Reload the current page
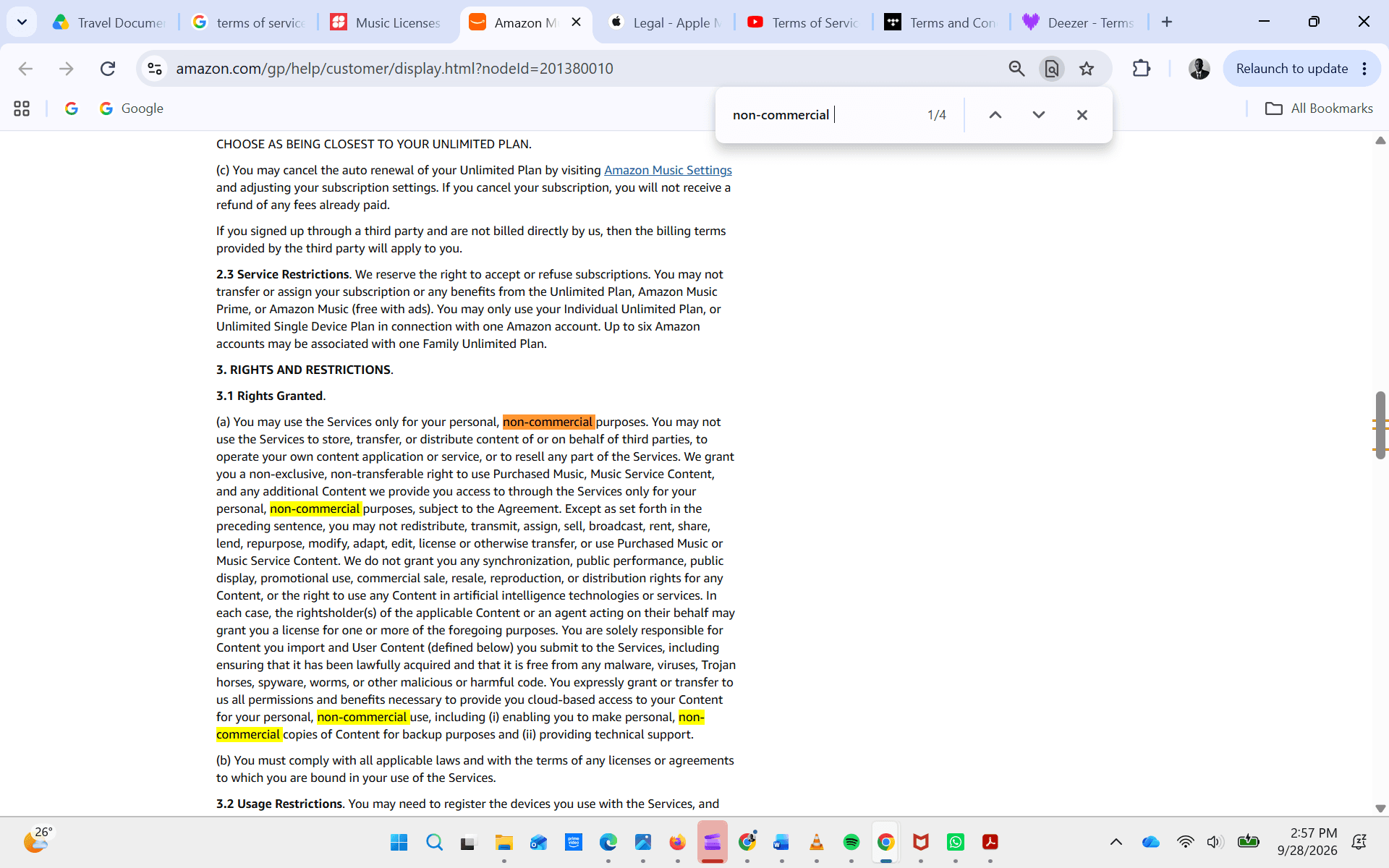The image size is (1389, 868). [x=108, y=69]
